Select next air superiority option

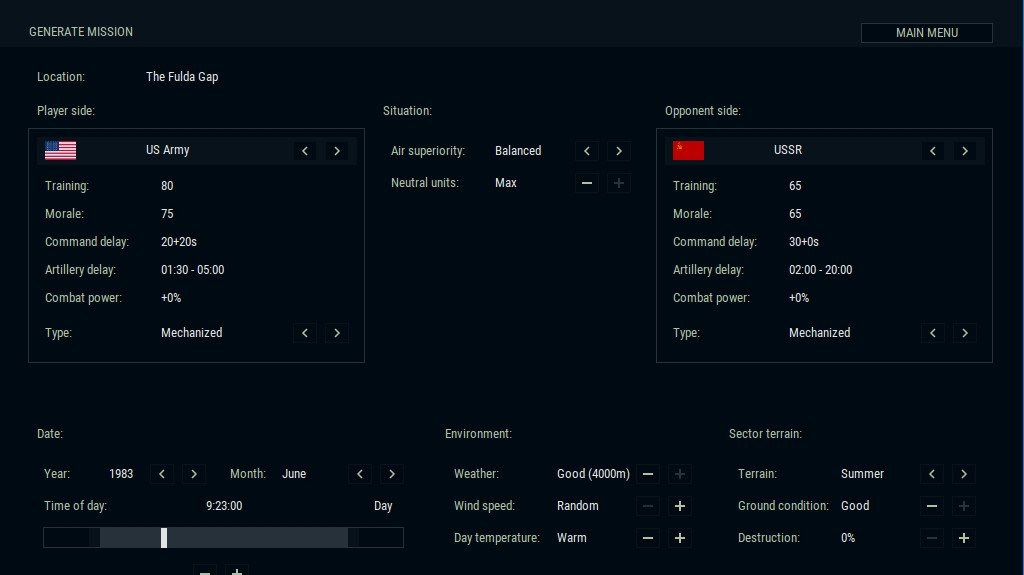coord(619,151)
